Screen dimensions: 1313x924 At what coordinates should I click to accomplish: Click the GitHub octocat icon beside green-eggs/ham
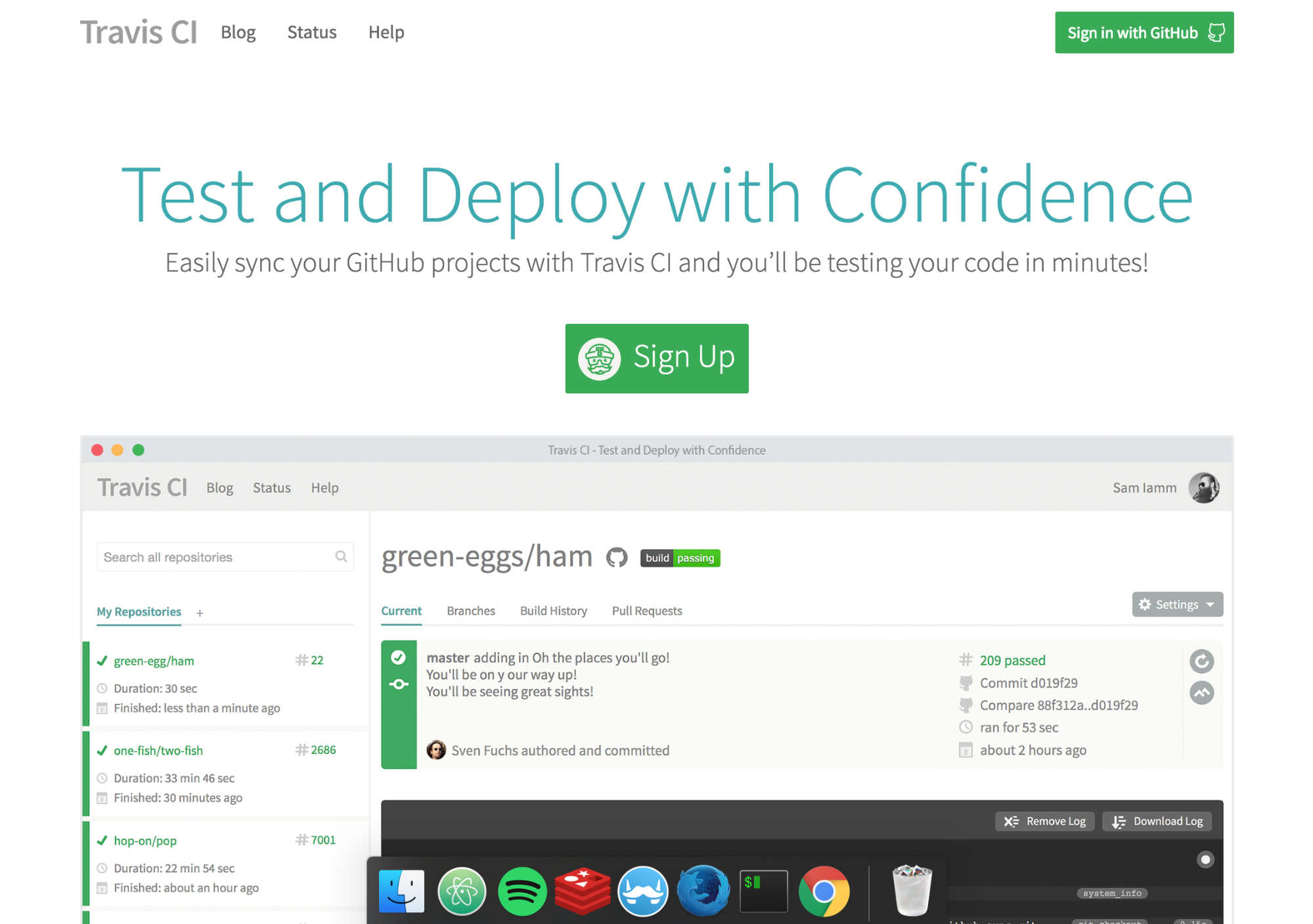[x=616, y=558]
